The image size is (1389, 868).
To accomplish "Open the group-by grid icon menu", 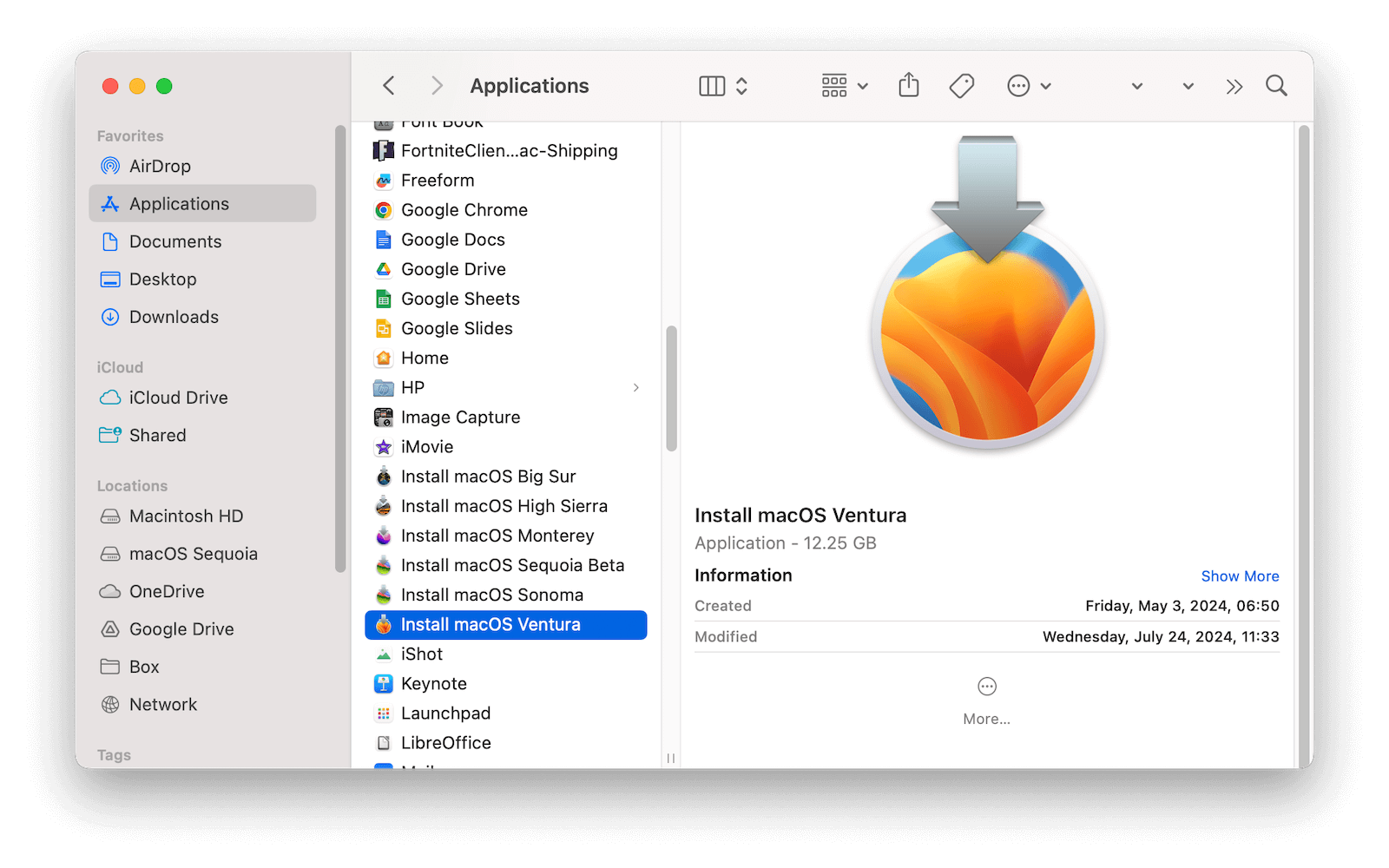I will tap(844, 86).
